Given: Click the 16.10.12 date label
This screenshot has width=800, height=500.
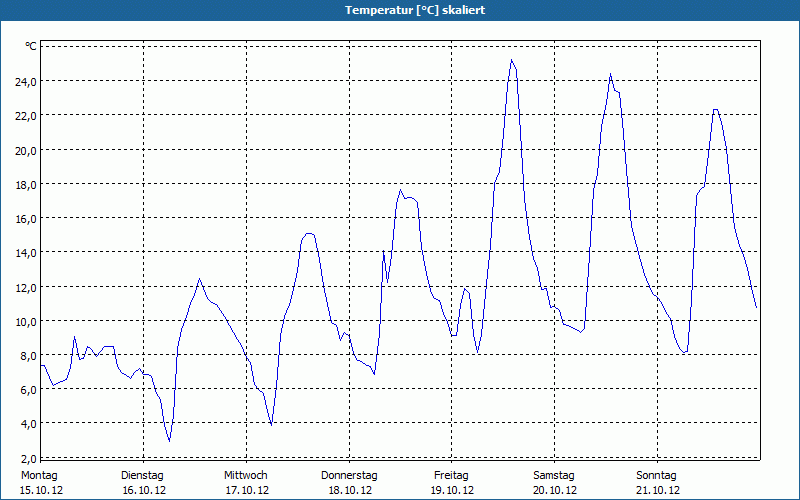Looking at the screenshot, I should (142, 490).
